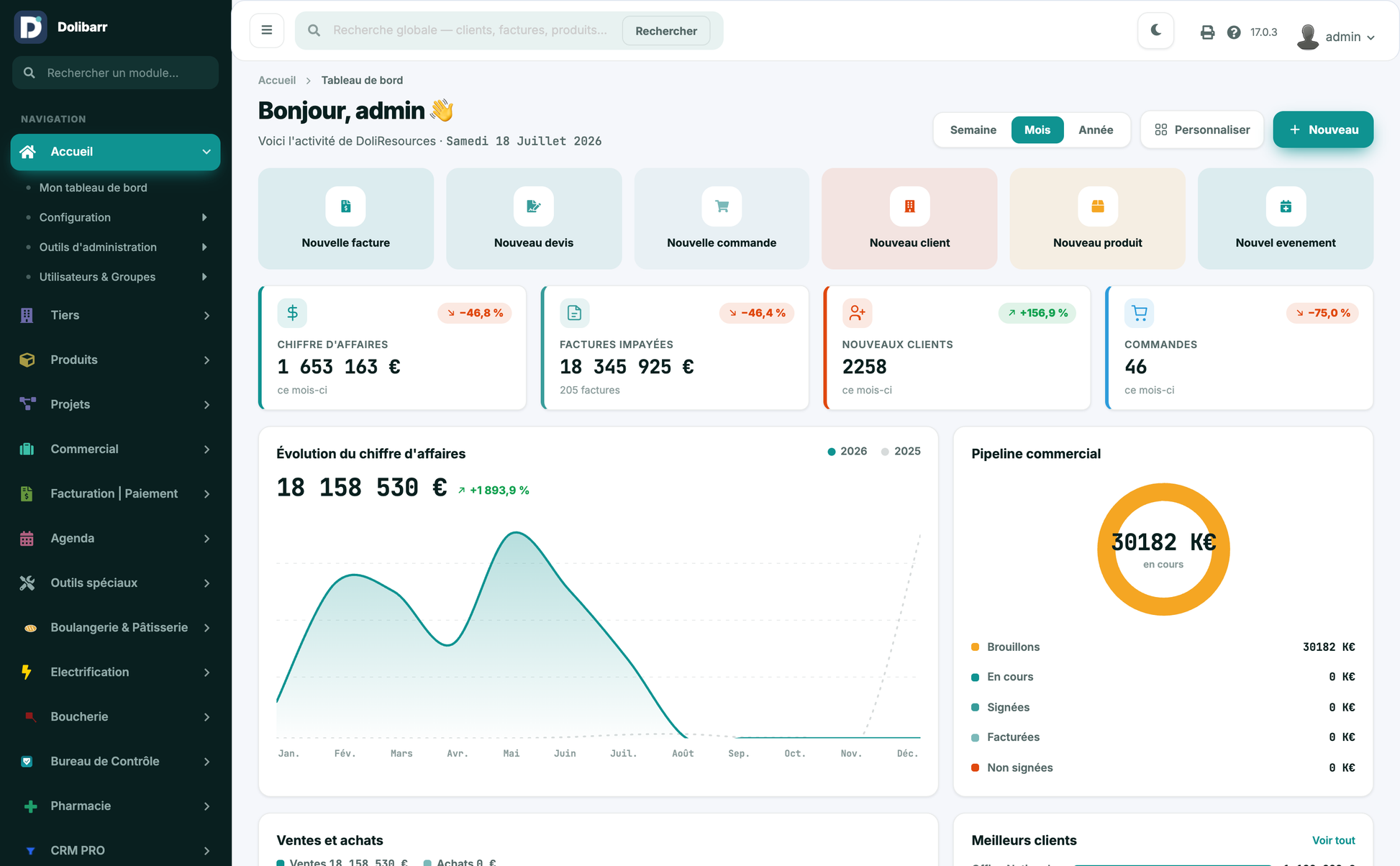Click the orange pipeline donut ring
This screenshot has width=1400, height=866.
[1163, 491]
